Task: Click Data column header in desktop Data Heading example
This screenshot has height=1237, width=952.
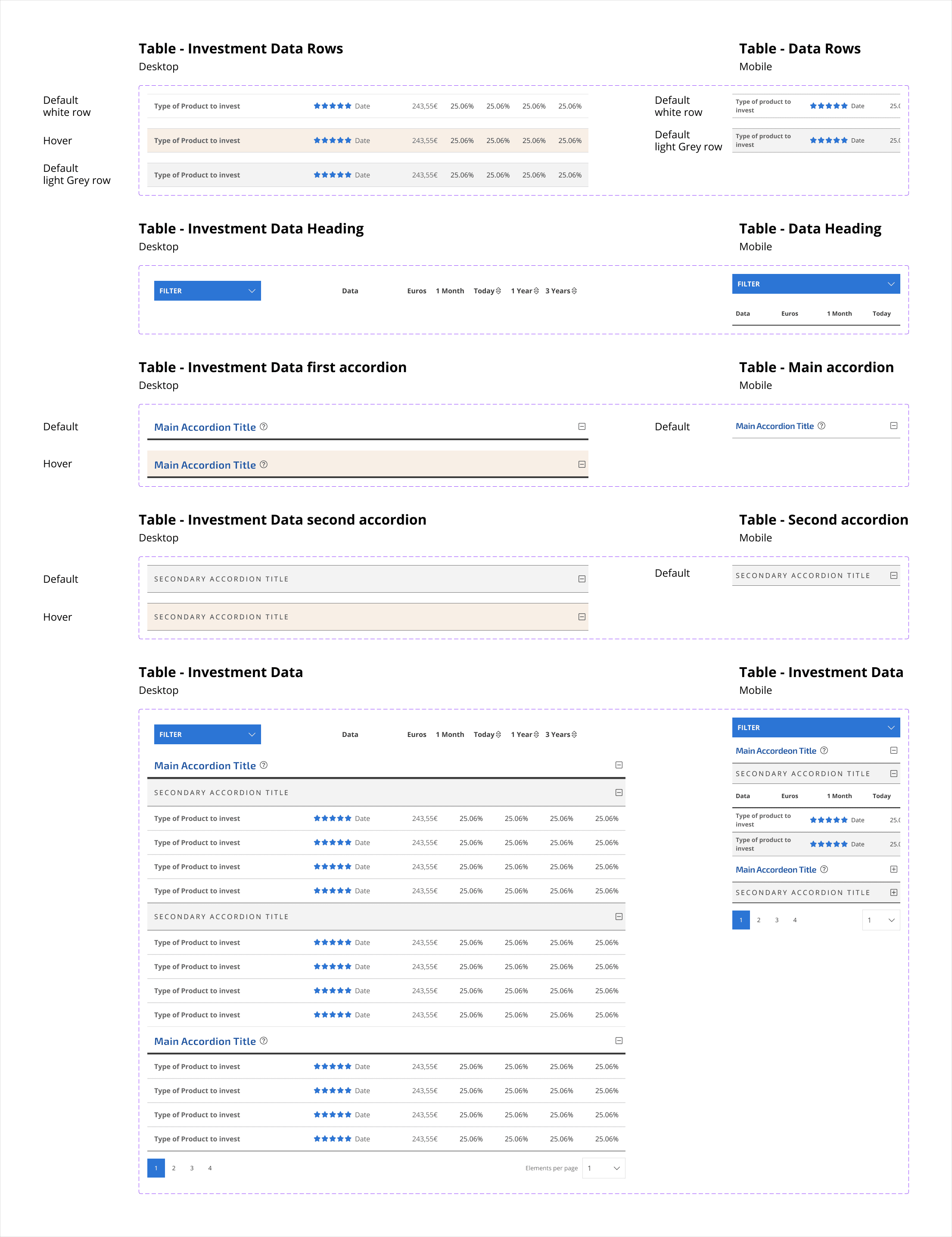Action: (x=350, y=291)
